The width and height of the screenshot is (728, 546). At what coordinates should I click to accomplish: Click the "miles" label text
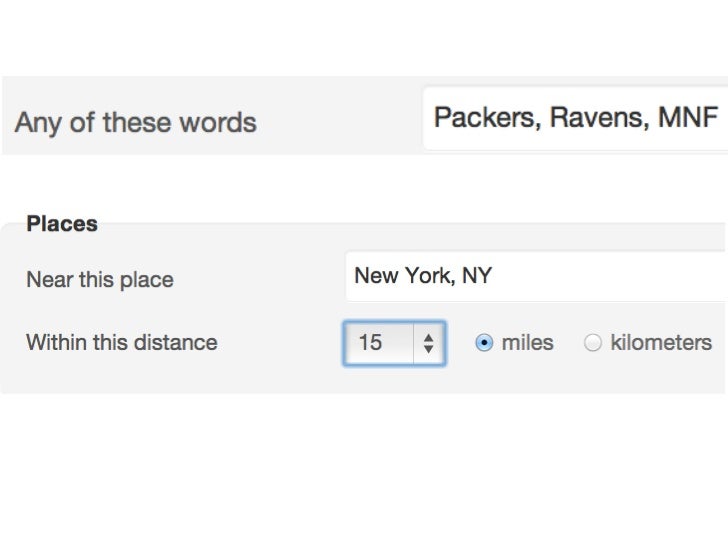(x=527, y=343)
